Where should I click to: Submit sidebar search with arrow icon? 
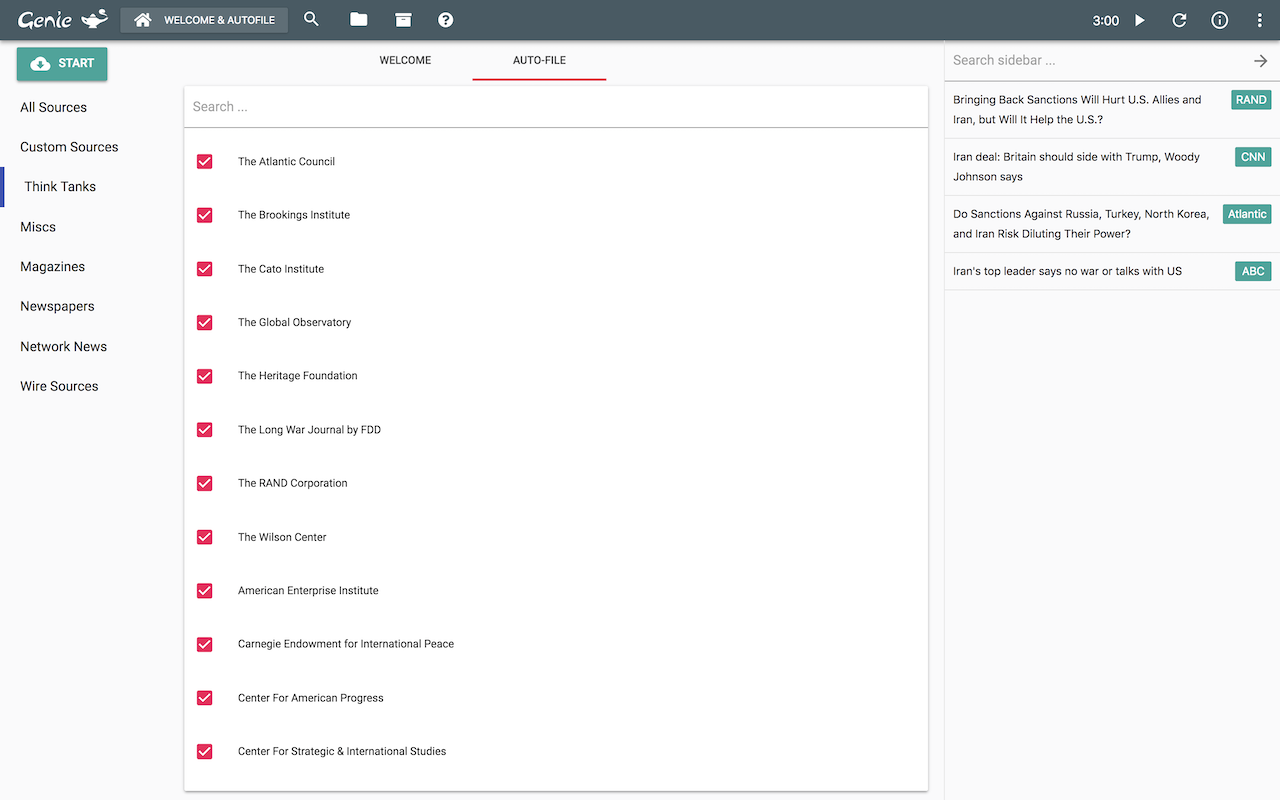point(1260,61)
